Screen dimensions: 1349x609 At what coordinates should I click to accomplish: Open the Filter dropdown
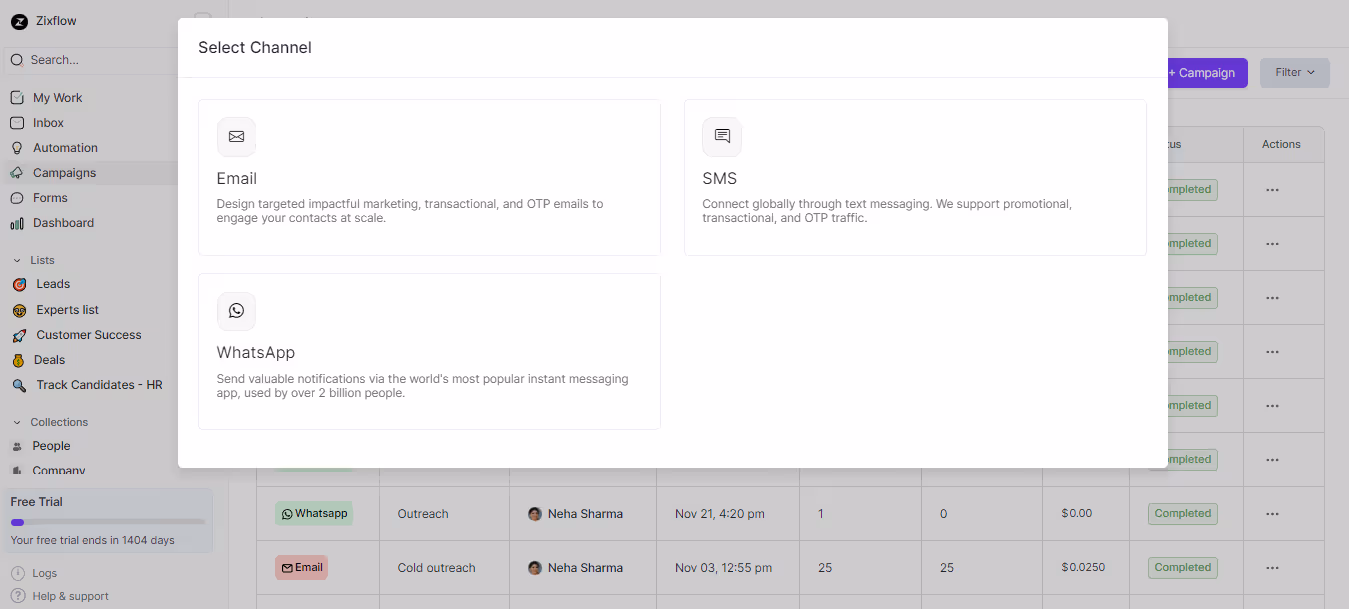tap(1295, 73)
